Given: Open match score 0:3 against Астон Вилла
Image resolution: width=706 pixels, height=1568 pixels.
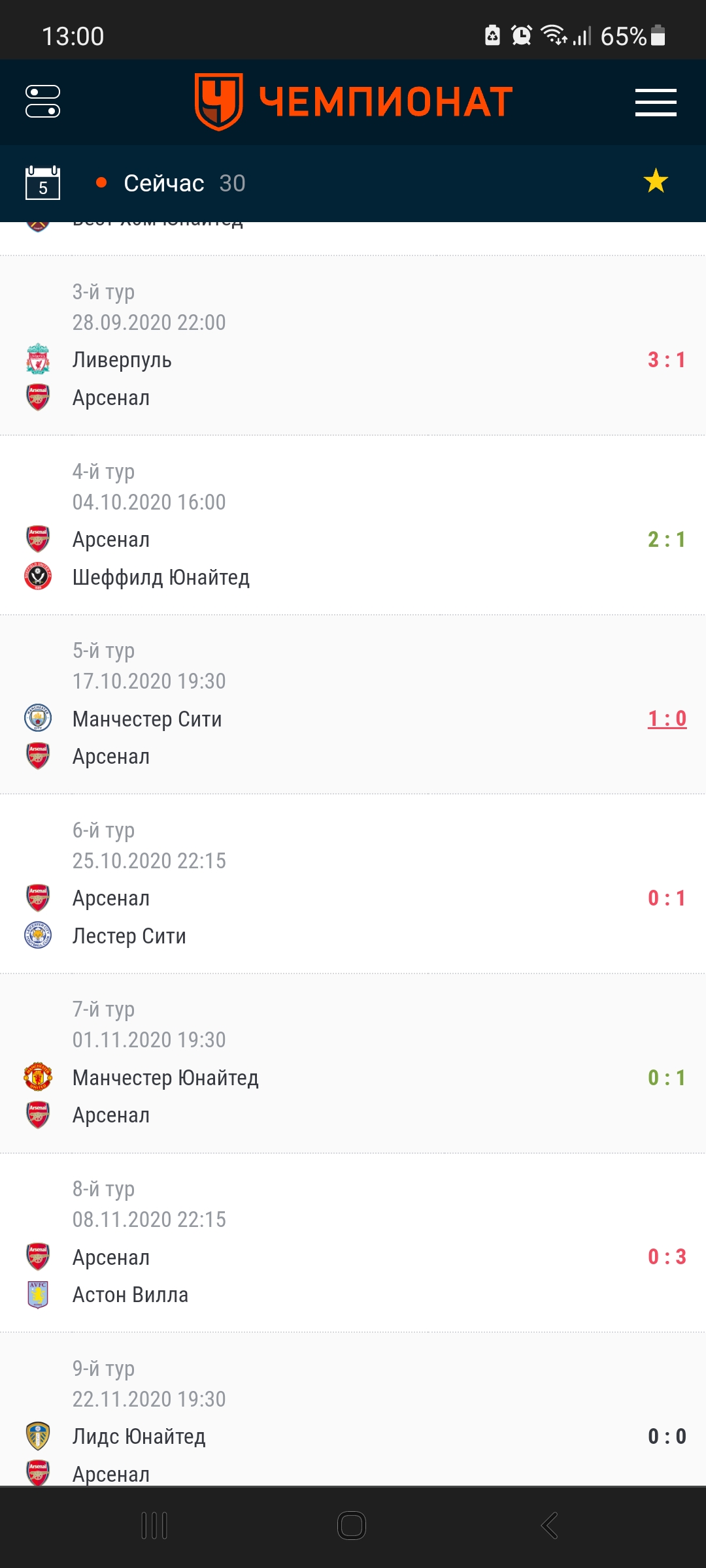Looking at the screenshot, I should tap(667, 1257).
